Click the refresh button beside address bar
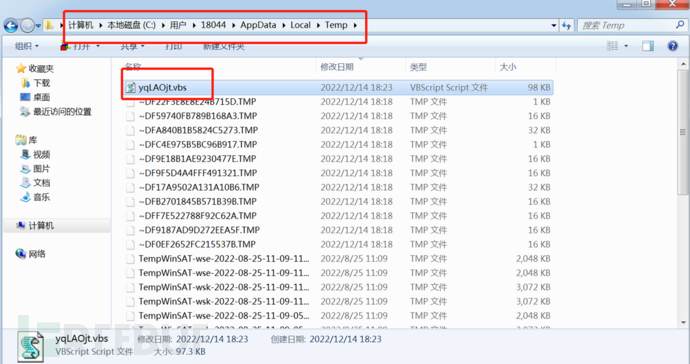 566,26
